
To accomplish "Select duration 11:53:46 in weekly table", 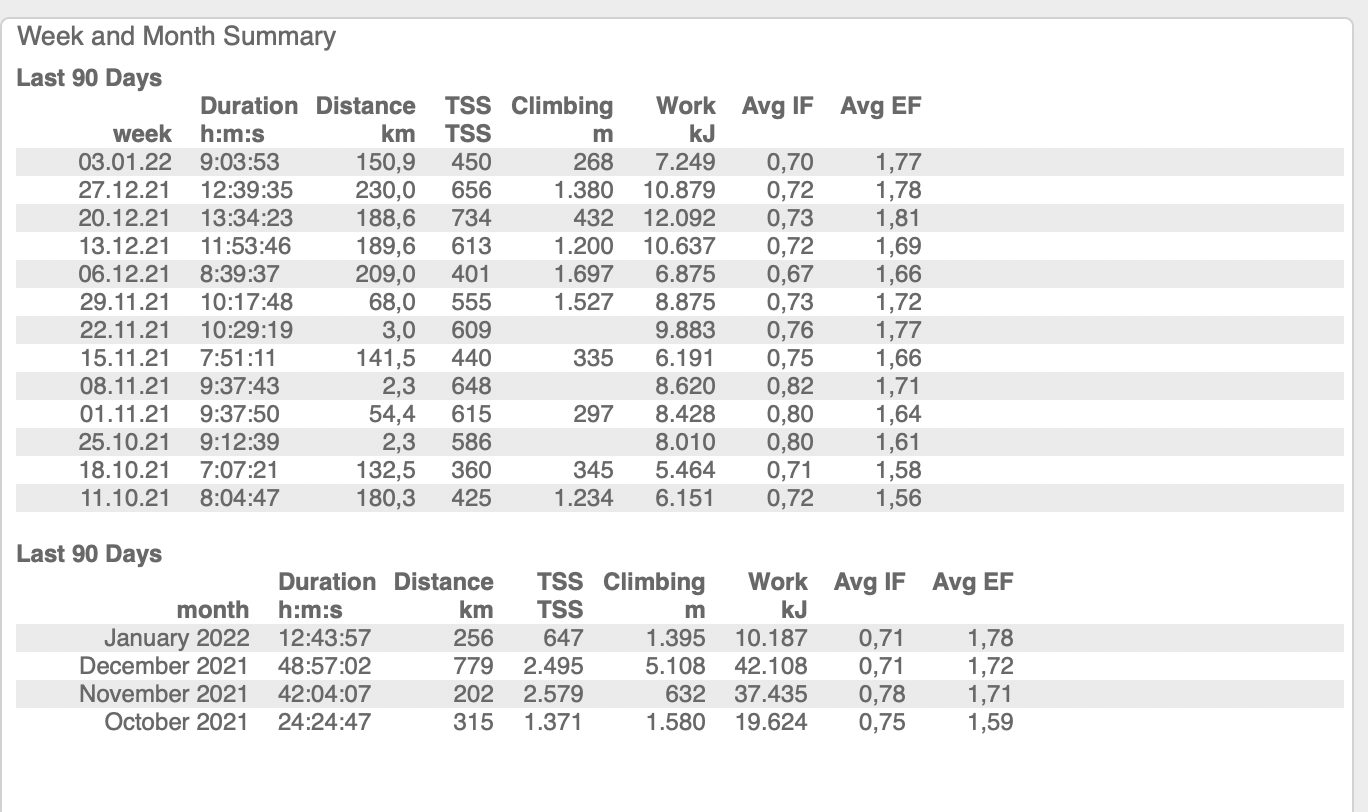I will [x=240, y=246].
